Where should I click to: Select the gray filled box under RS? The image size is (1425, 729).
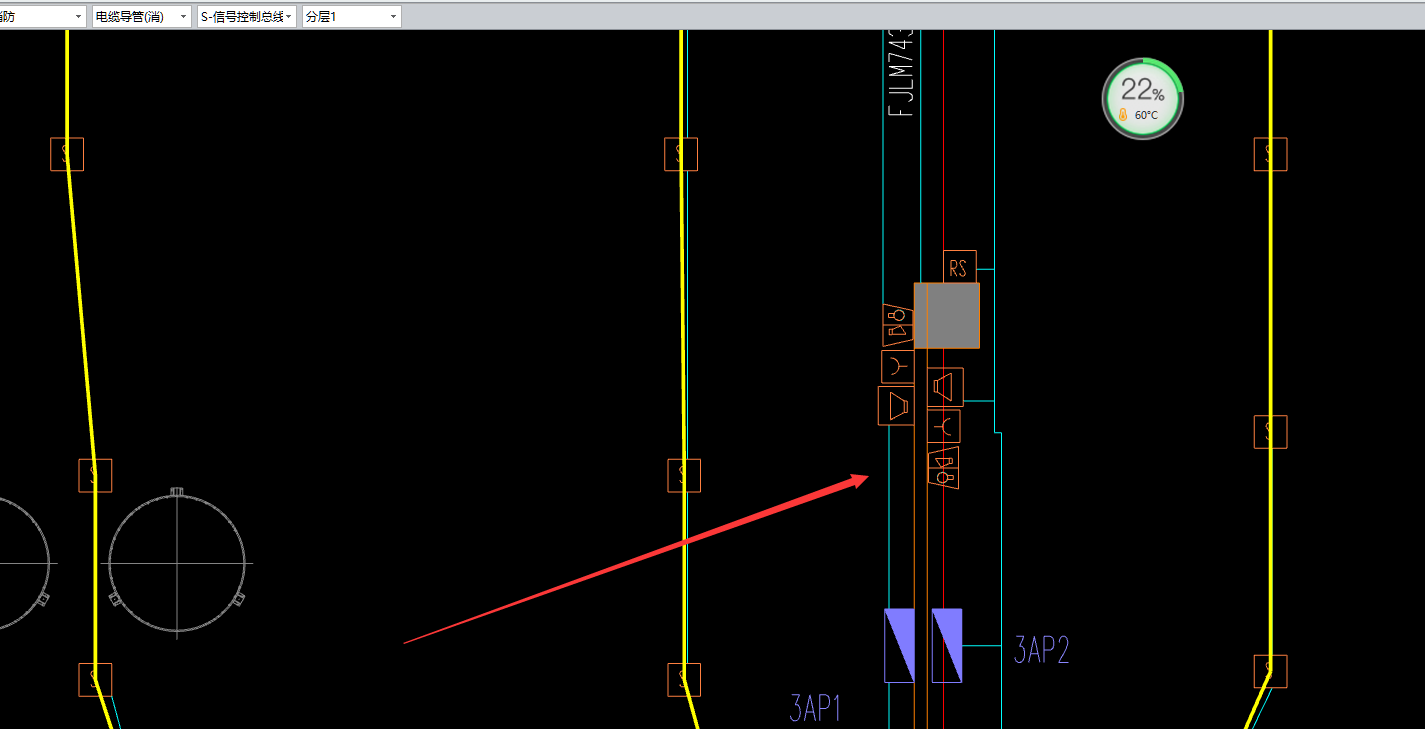[x=946, y=315]
